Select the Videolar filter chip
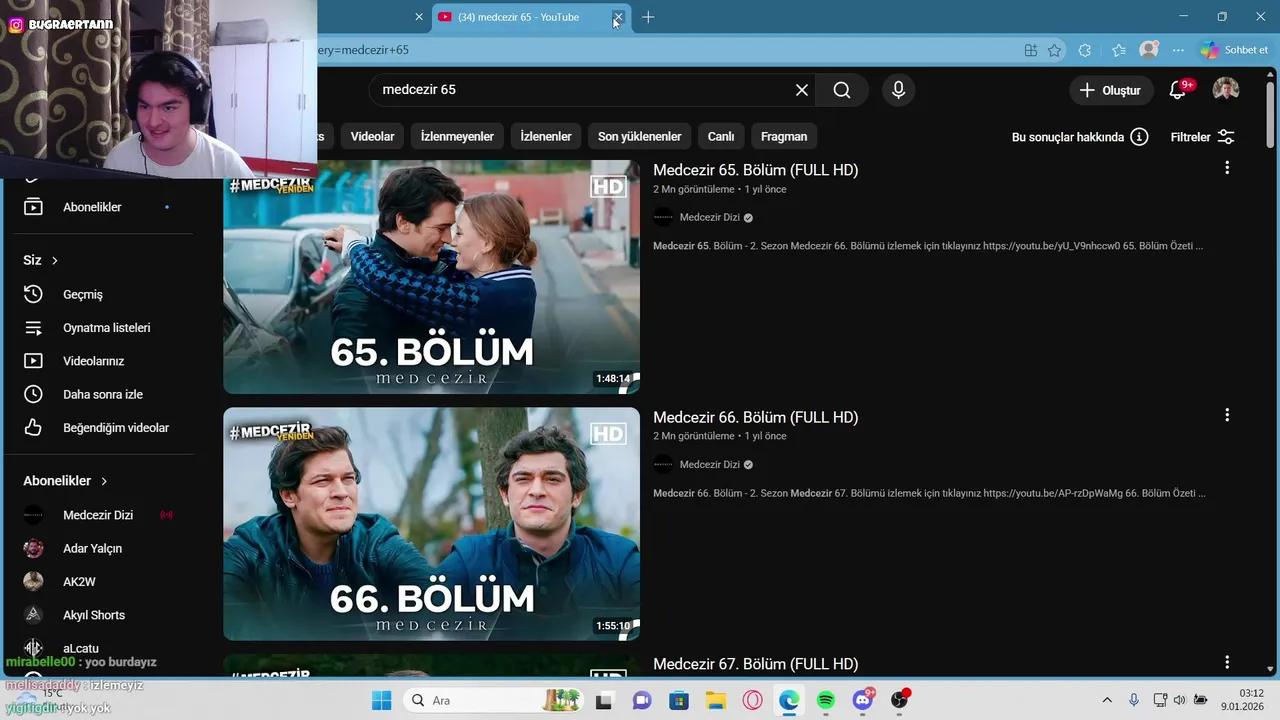This screenshot has height=720, width=1280. coord(373,136)
